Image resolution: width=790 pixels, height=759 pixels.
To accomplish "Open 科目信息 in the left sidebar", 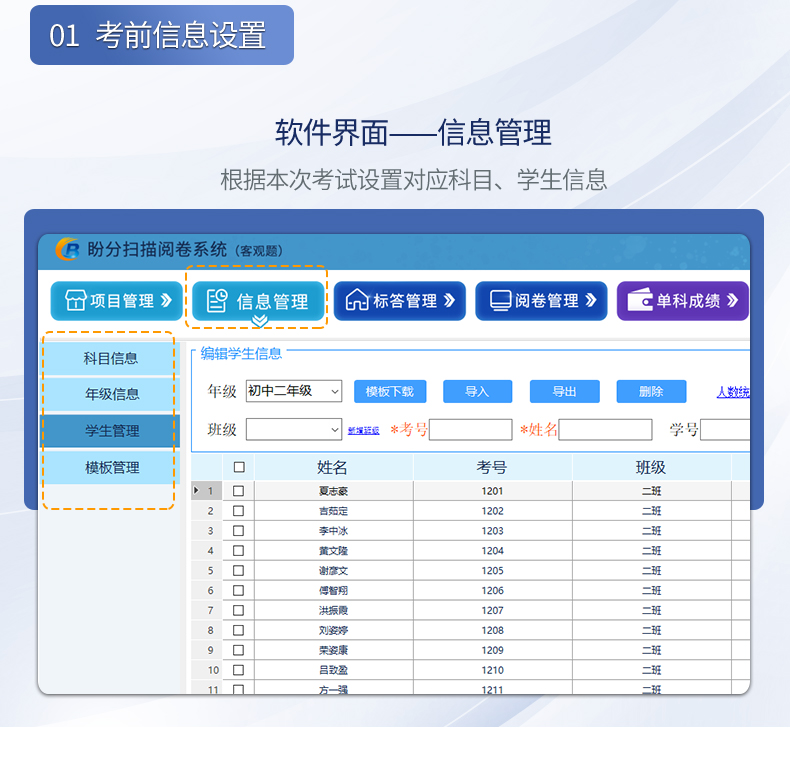I will click(x=111, y=358).
